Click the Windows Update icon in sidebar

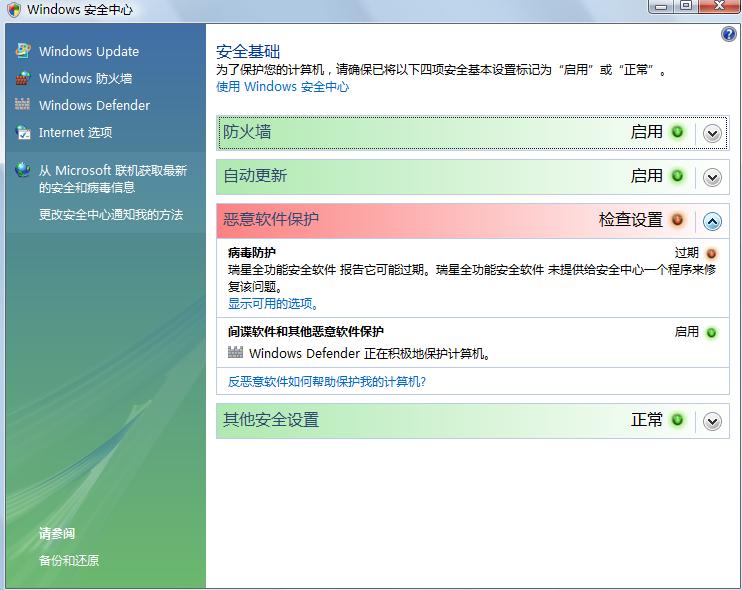click(23, 50)
